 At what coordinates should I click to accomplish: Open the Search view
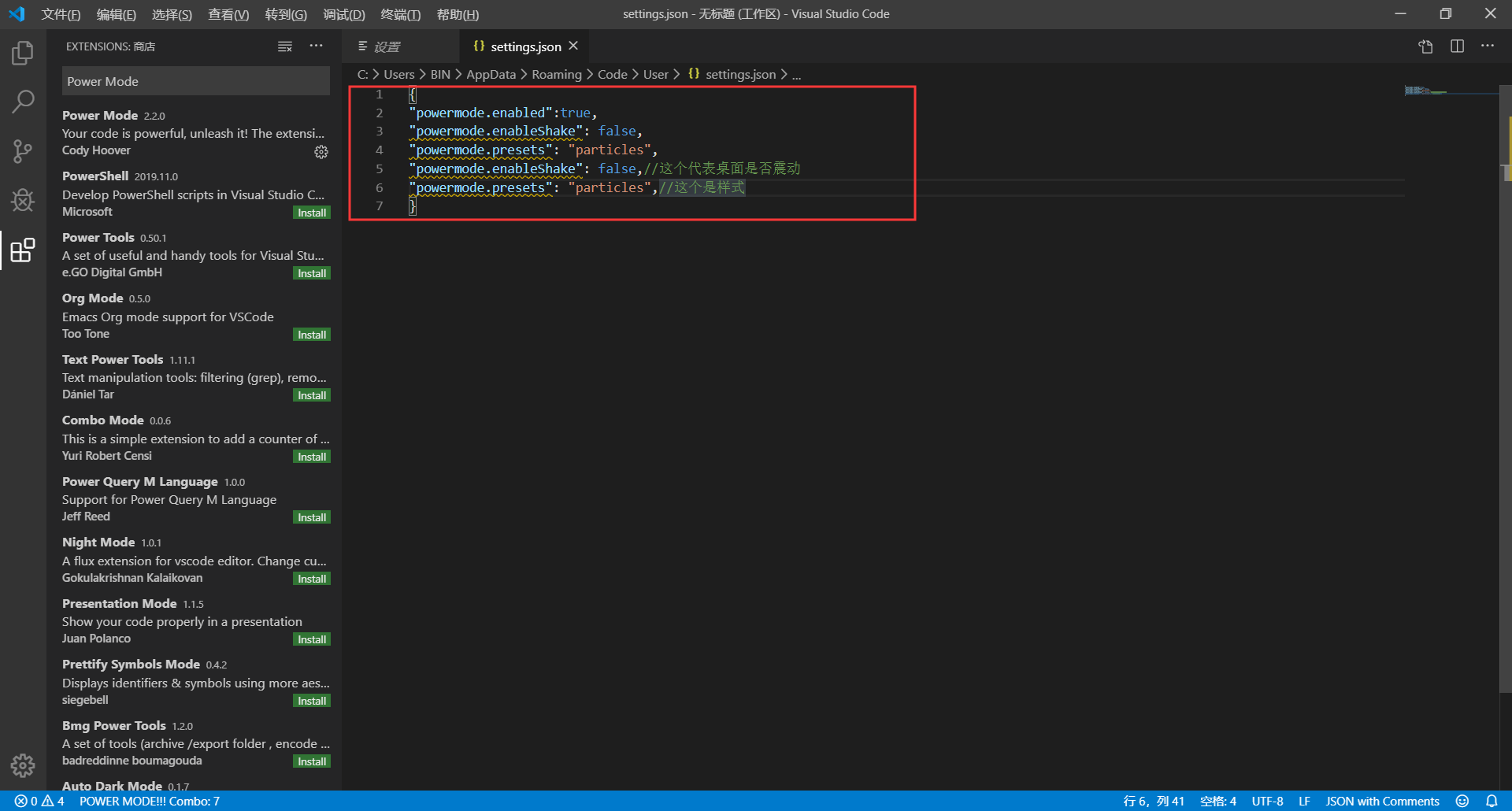click(21, 102)
